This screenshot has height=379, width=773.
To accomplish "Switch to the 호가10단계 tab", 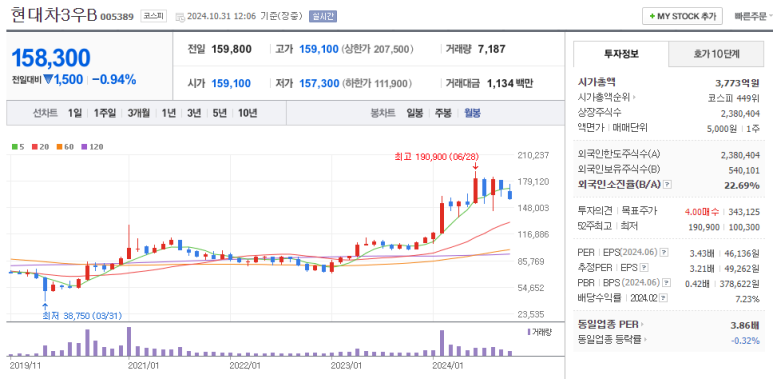I will pos(716,54).
